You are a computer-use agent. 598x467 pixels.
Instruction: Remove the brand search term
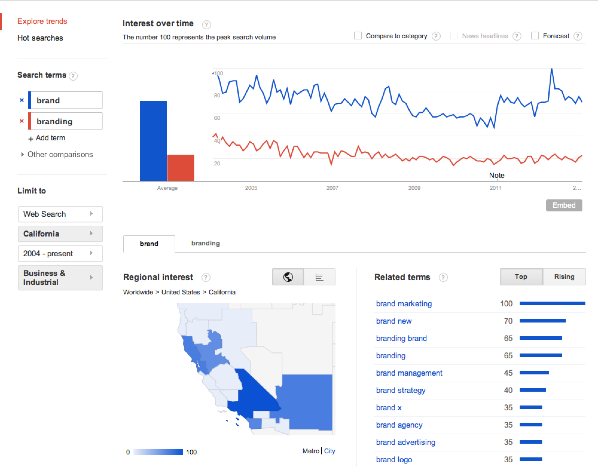22,100
